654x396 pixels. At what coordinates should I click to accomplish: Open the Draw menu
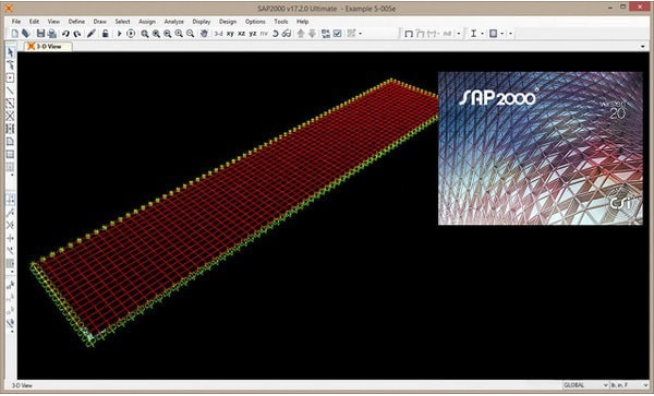(100, 21)
